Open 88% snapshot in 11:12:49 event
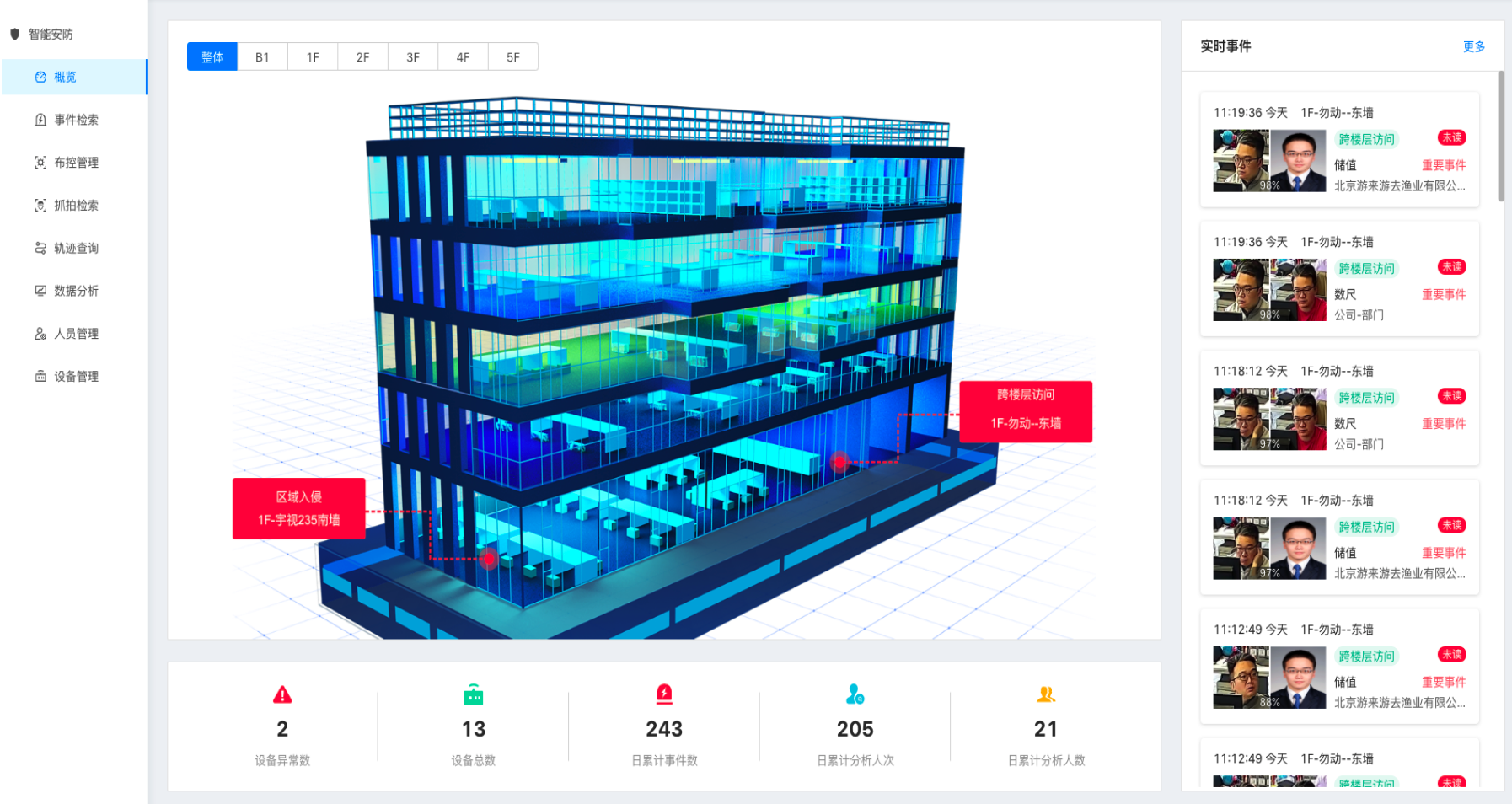The width and height of the screenshot is (1512, 804). click(x=1241, y=678)
